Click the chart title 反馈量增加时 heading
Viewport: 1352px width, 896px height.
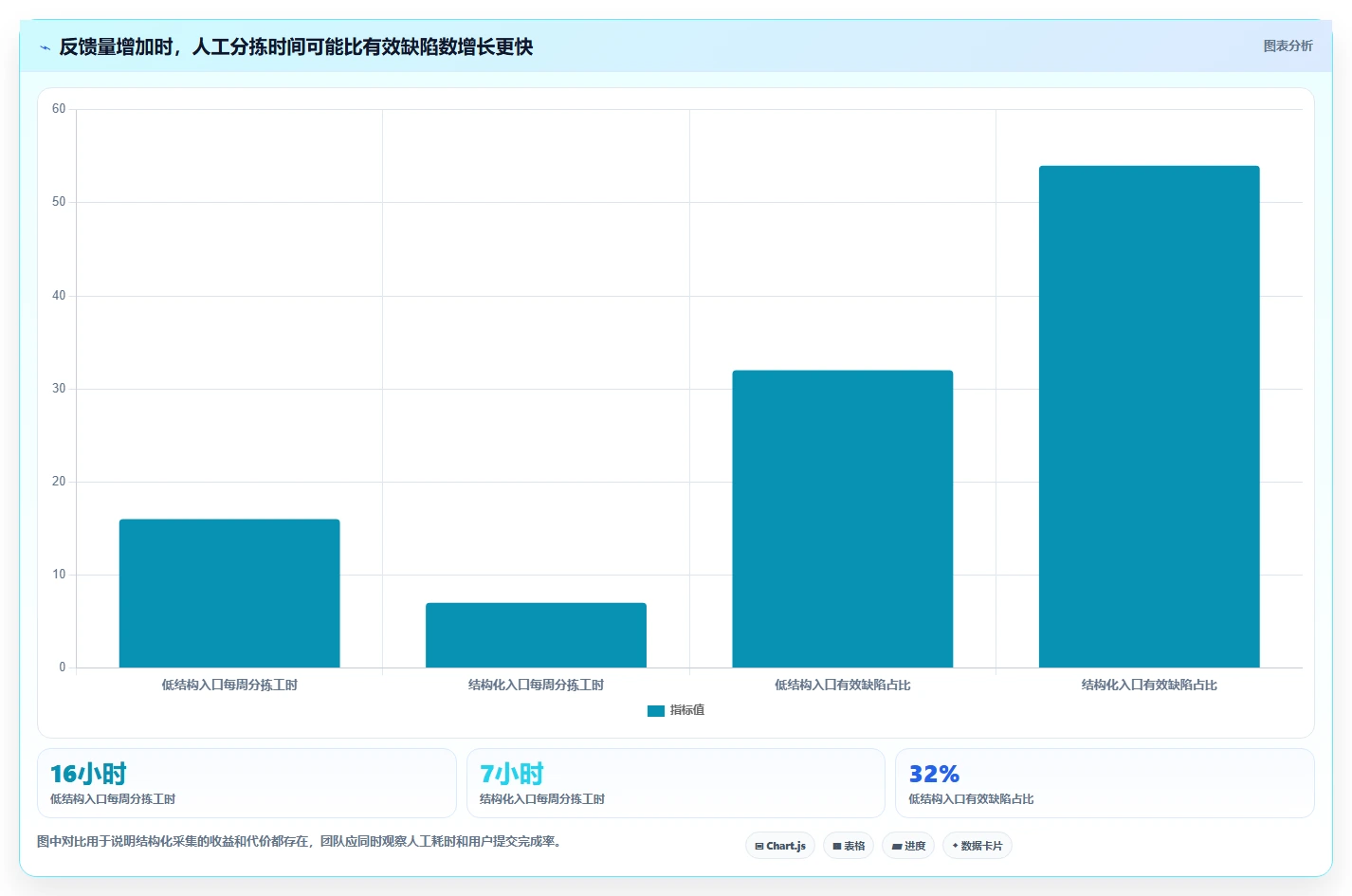point(296,46)
